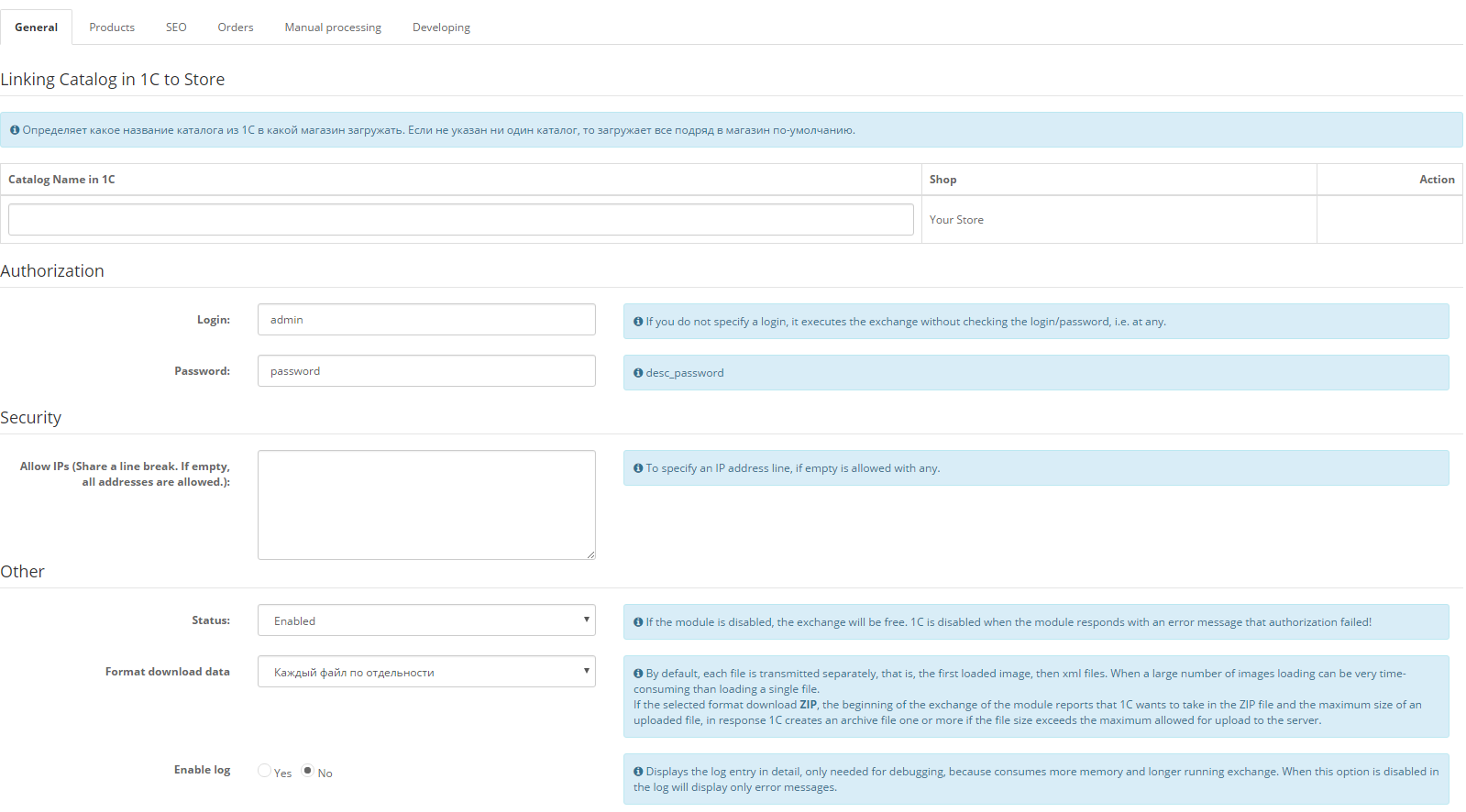This screenshot has height=812, width=1466.
Task: Click the 'Allow IPs' field label
Action: click(125, 474)
